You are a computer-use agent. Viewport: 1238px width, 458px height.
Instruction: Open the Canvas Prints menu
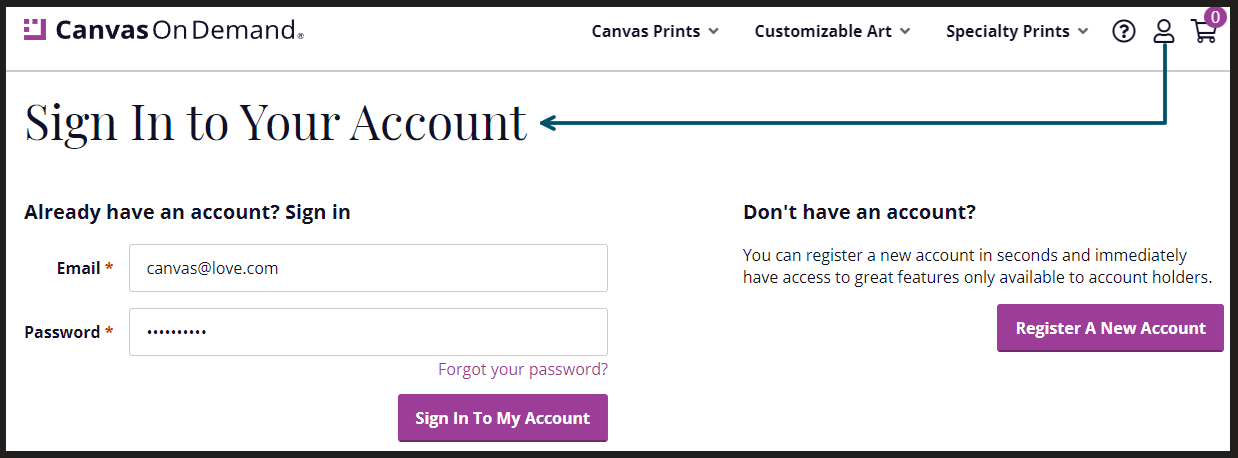(x=655, y=31)
